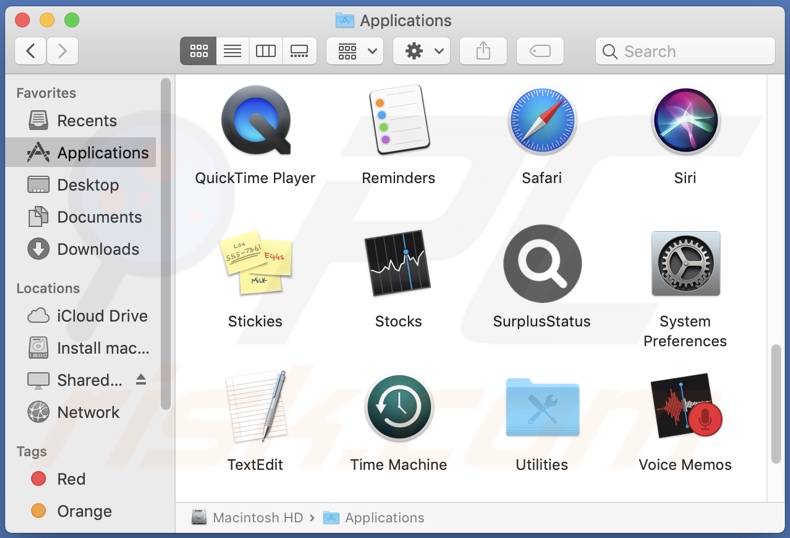
Task: Click the Applications folder icon in title bar
Action: (x=345, y=20)
